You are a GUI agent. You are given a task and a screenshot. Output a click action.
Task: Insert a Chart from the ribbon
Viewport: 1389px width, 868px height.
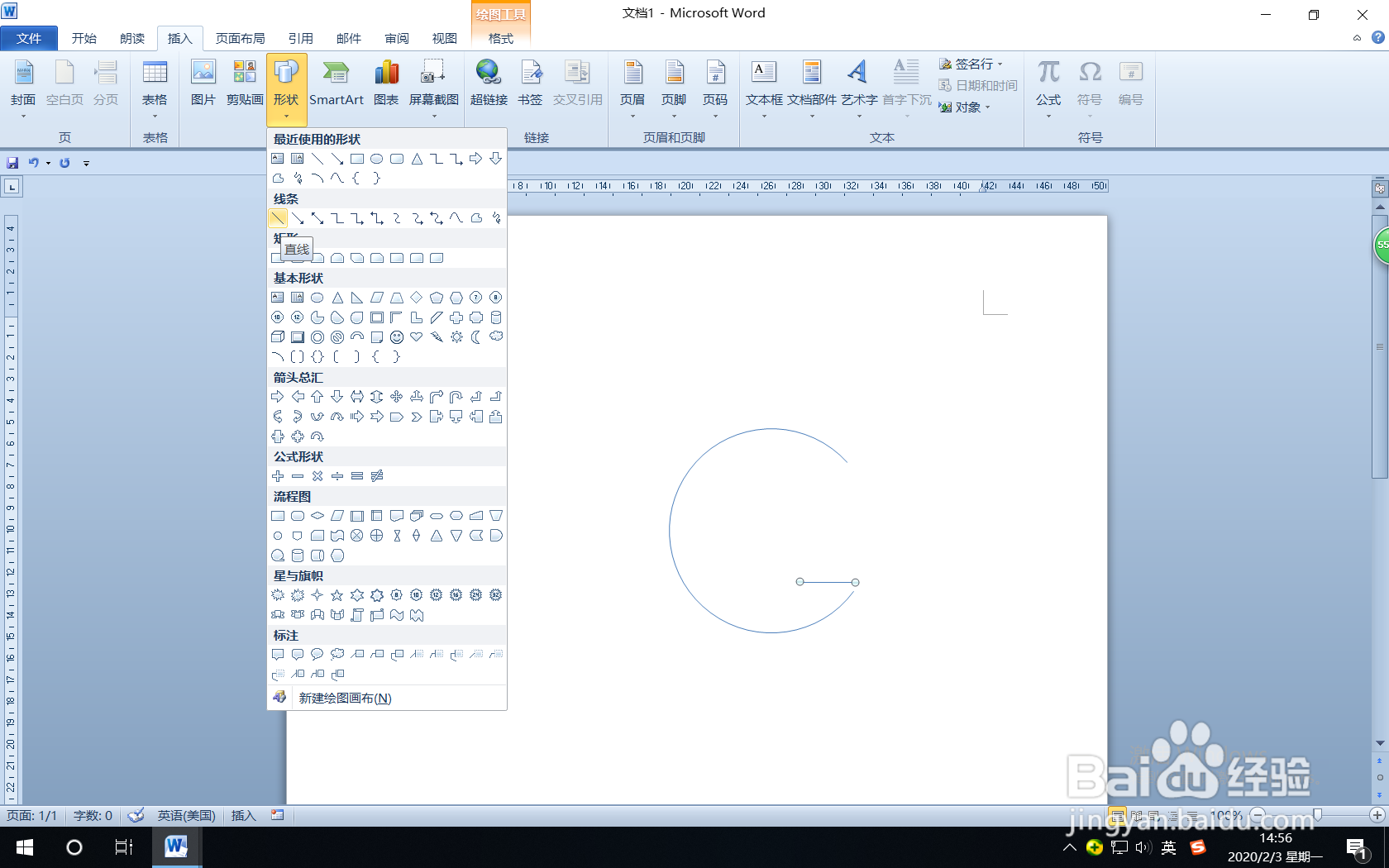385,83
